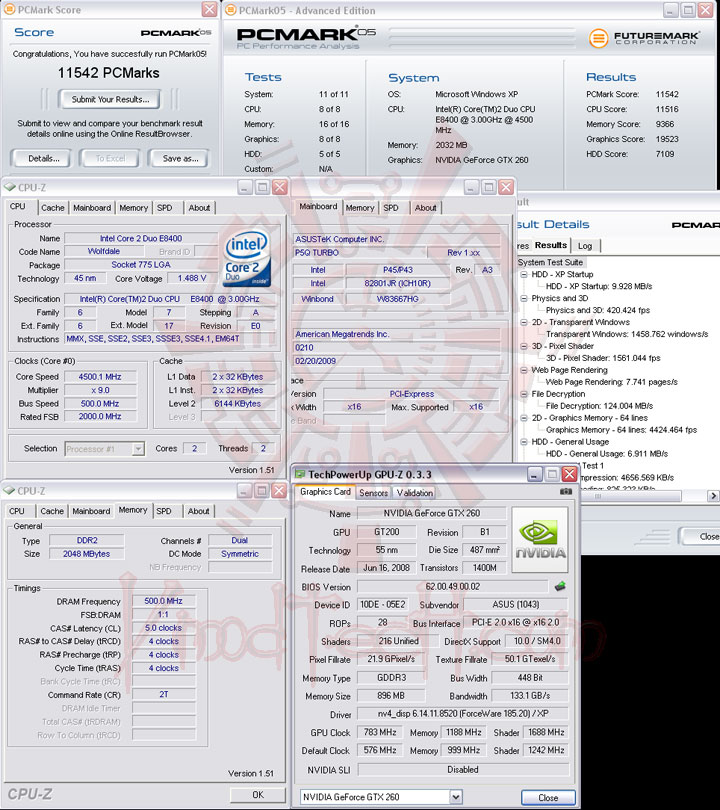The width and height of the screenshot is (720, 810).
Task: Click the Core Speed value '4500.1 MHz'
Action: tap(100, 377)
